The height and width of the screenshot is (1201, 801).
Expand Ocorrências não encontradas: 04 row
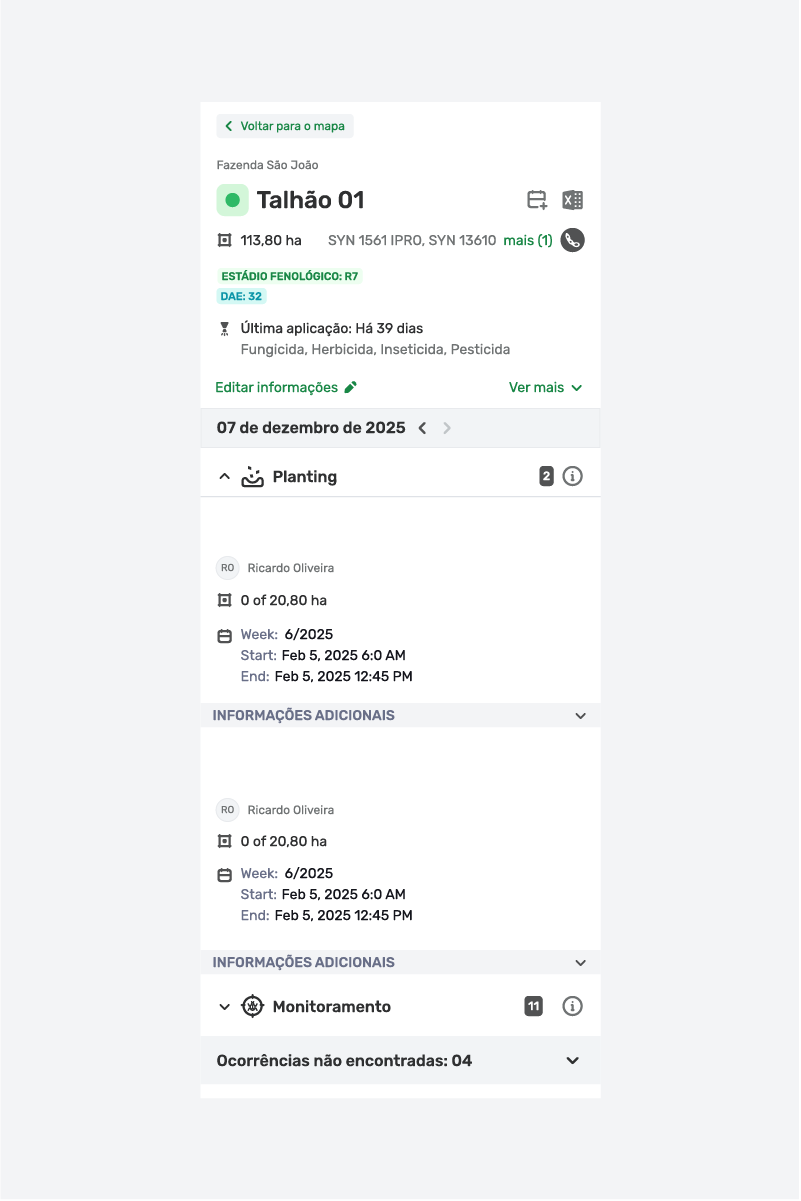(x=401, y=1060)
